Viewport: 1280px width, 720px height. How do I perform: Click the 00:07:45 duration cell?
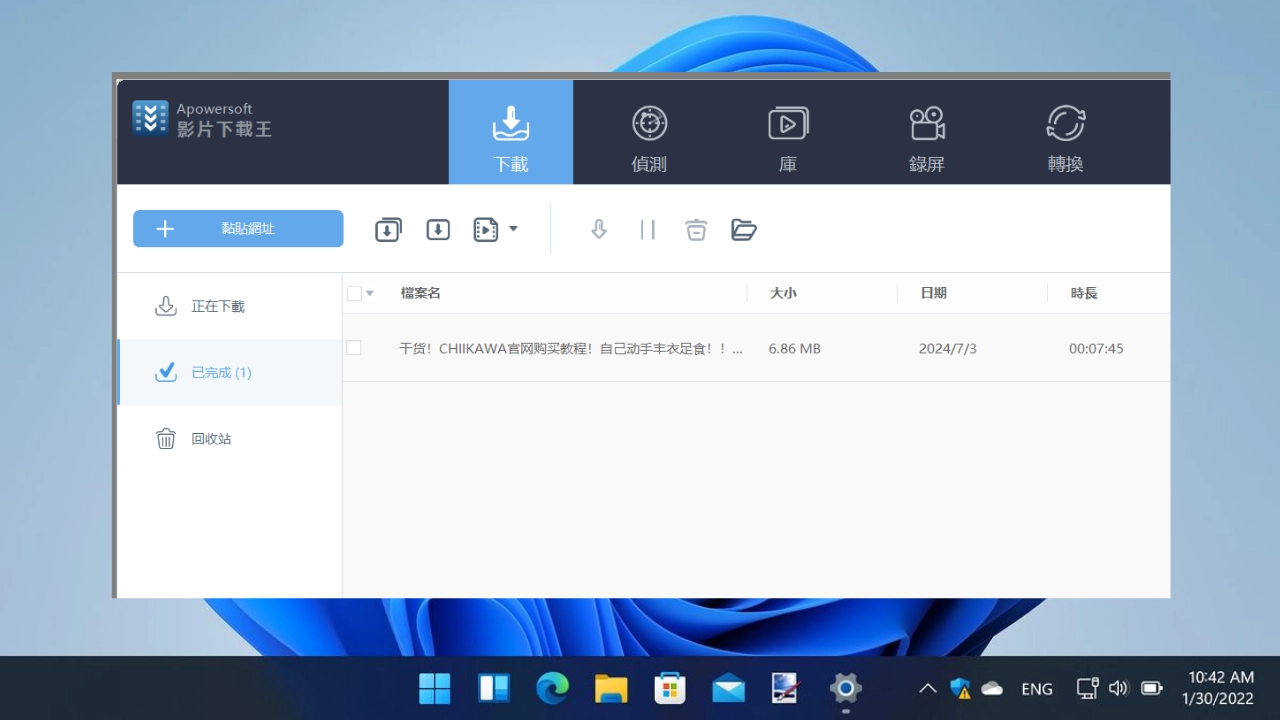click(1096, 349)
